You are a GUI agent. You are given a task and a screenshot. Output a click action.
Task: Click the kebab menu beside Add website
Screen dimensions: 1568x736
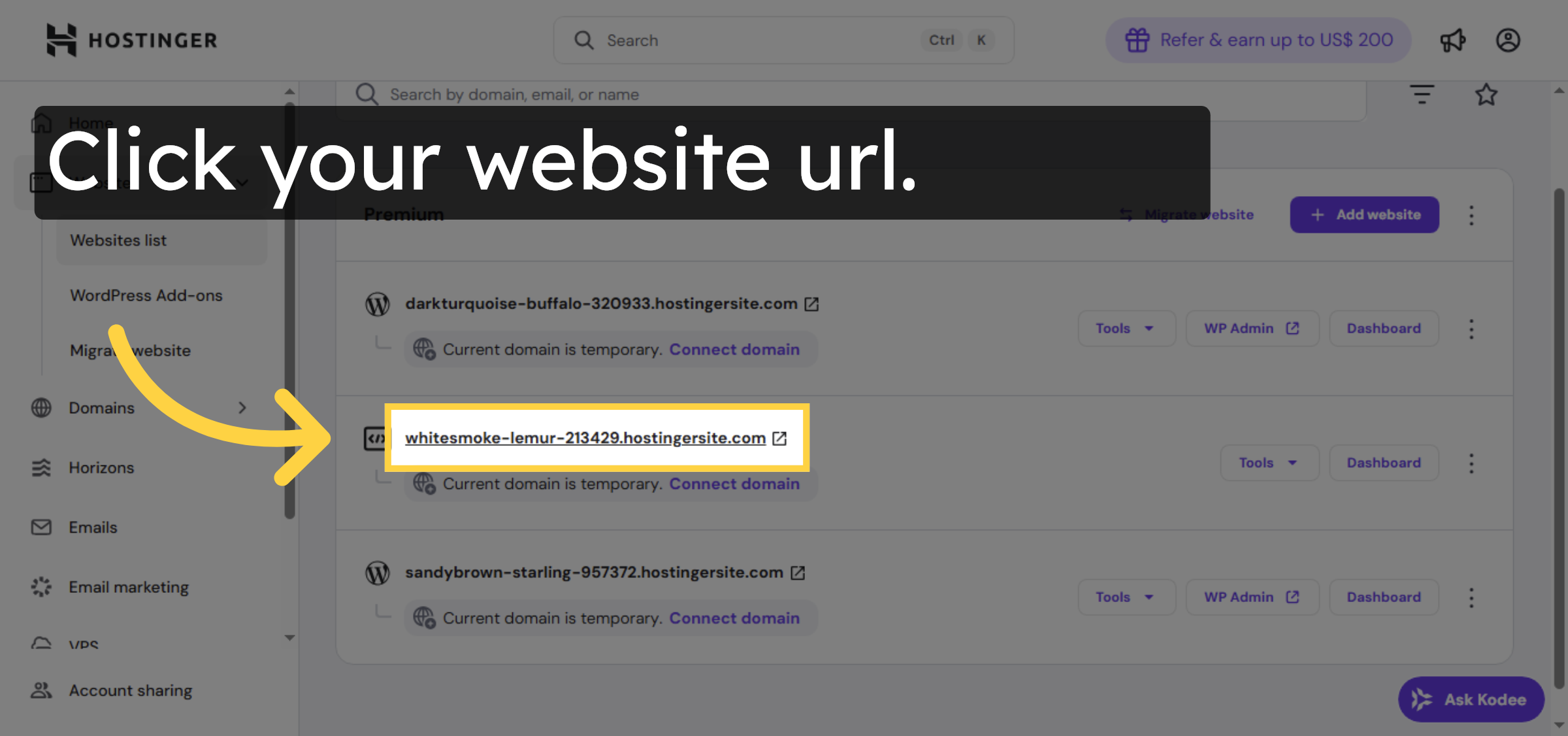point(1471,214)
